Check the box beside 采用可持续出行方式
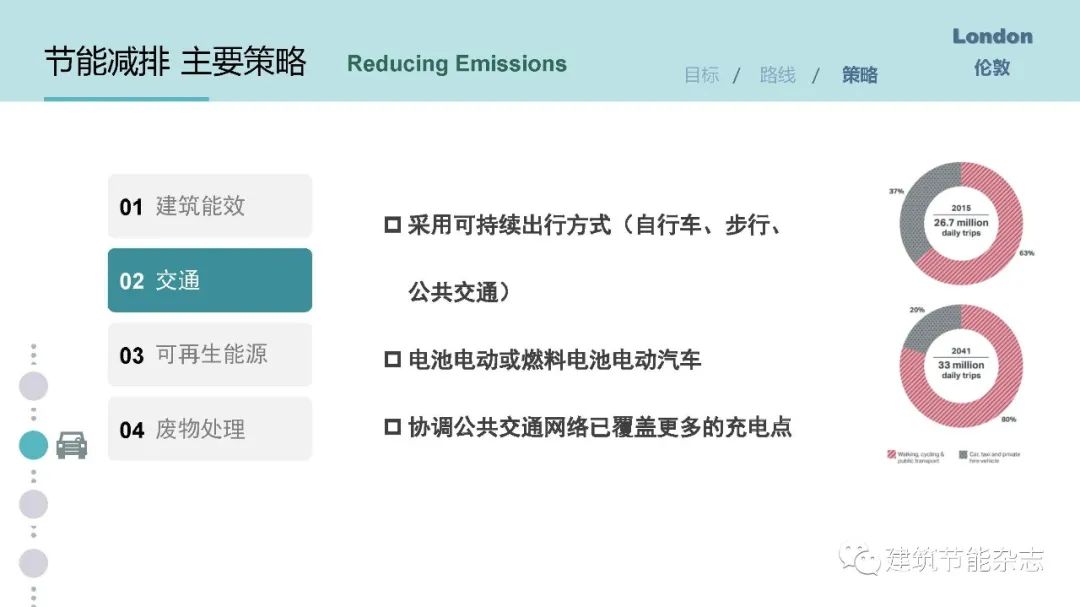The image size is (1080, 607). (x=393, y=225)
